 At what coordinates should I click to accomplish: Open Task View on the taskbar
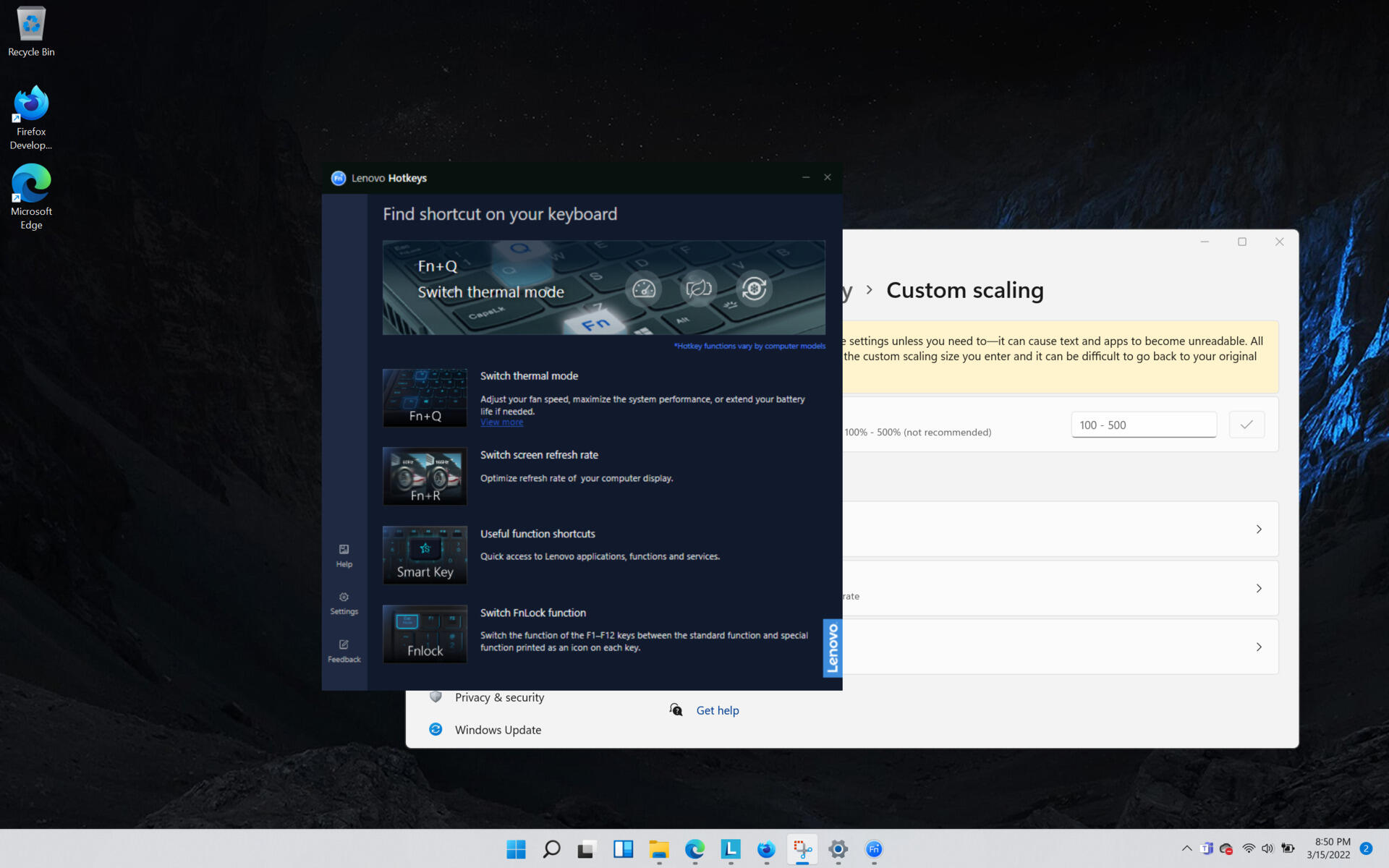587,849
